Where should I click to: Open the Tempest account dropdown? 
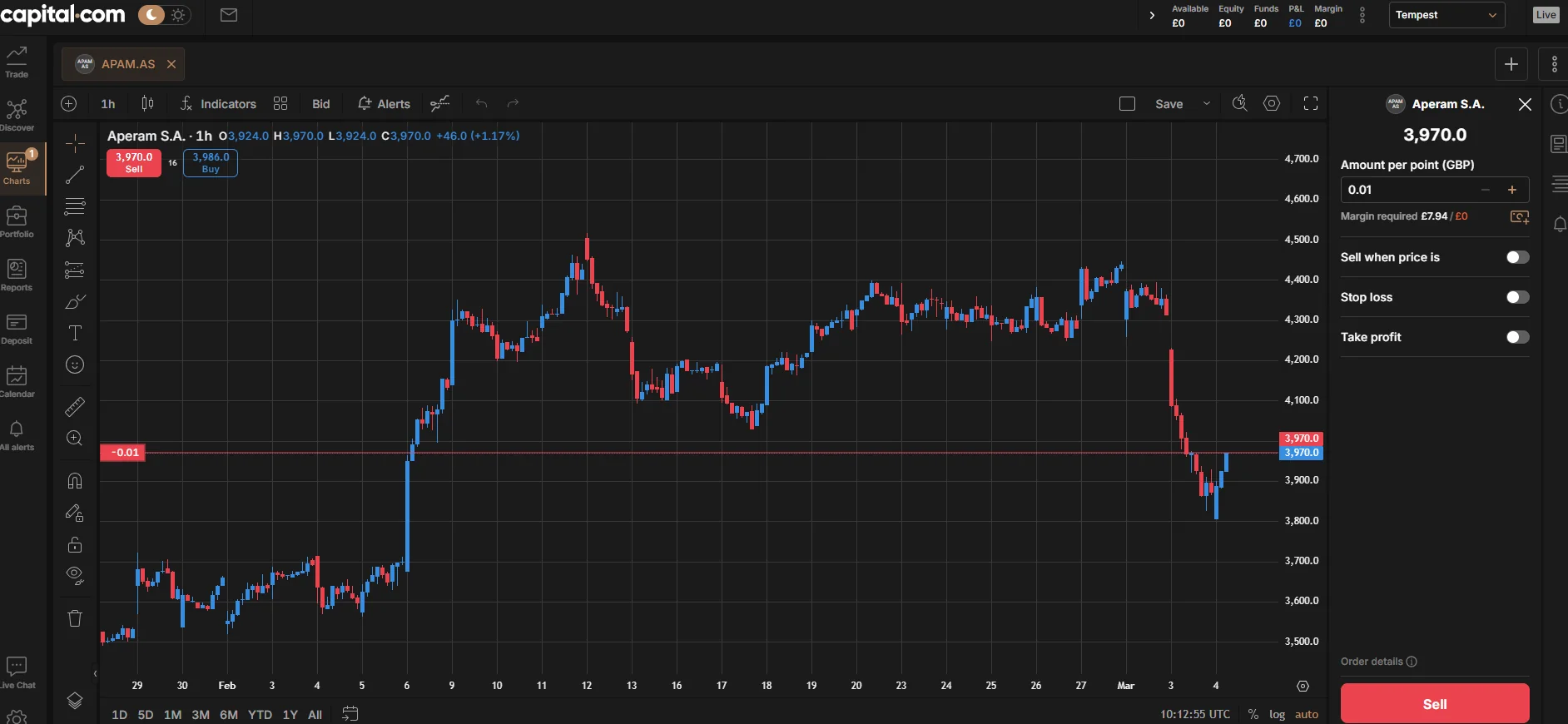1446,15
